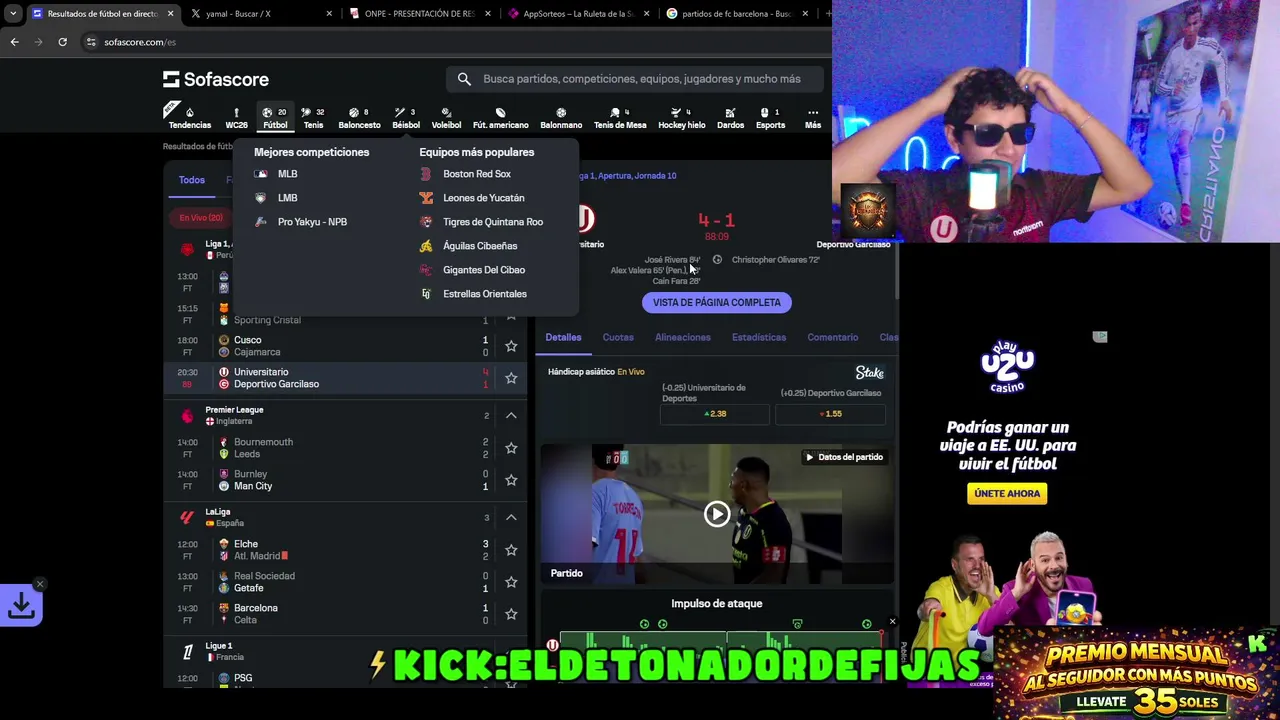
Task: Select the Béisbol sport icon
Action: [406, 118]
